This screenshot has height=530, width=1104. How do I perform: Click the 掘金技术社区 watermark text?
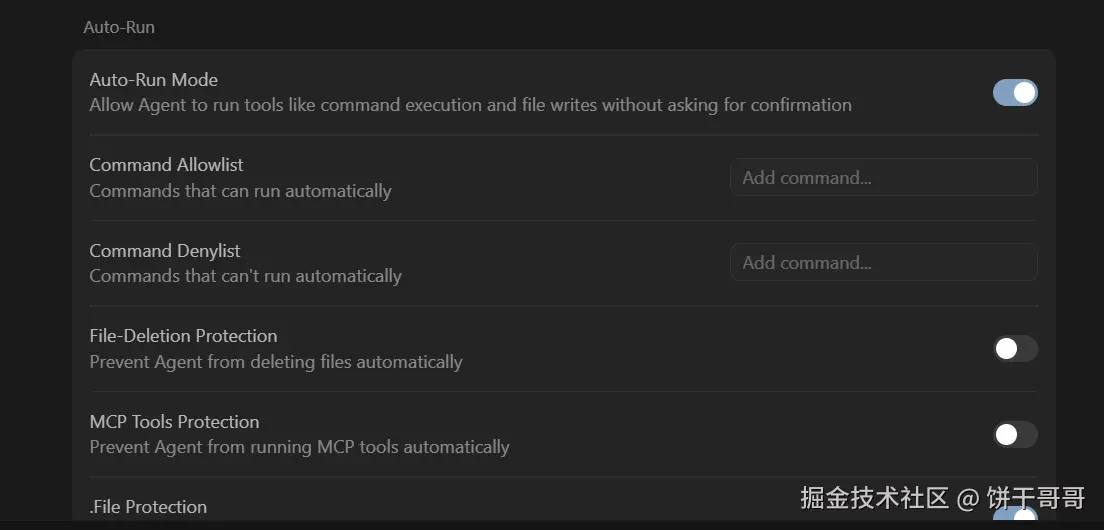tap(874, 498)
